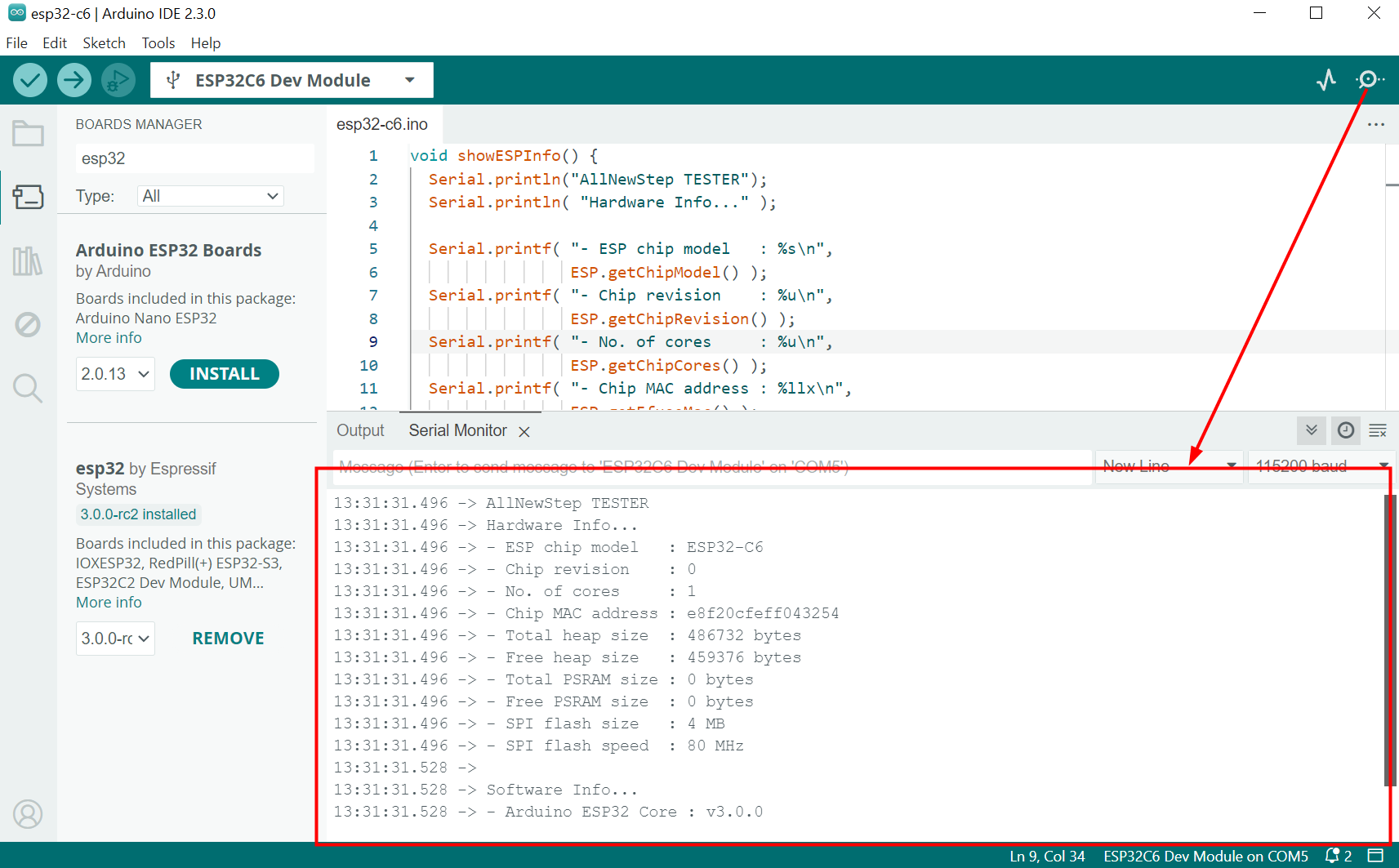The height and width of the screenshot is (868, 1399).
Task: Open version 2.0.13 dropdown for Arduino ESP32
Action: coord(115,374)
